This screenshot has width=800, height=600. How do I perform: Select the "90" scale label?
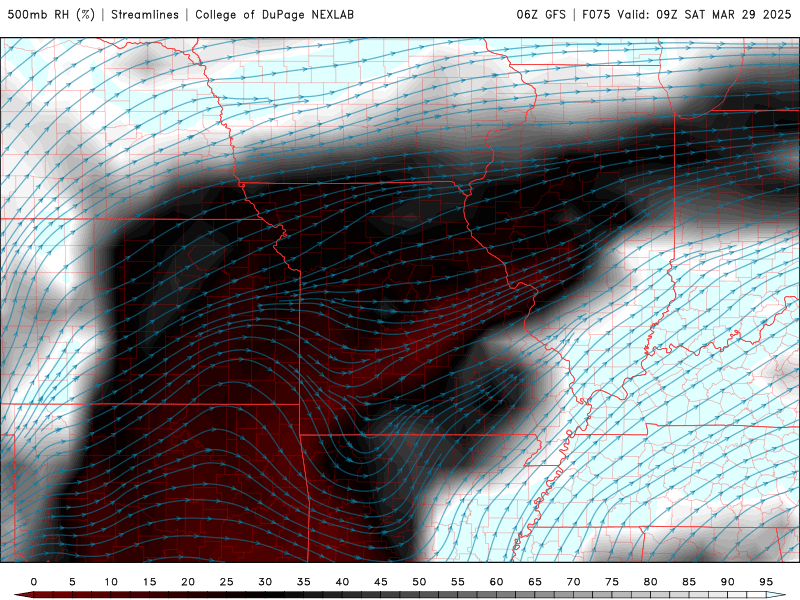coord(727,582)
